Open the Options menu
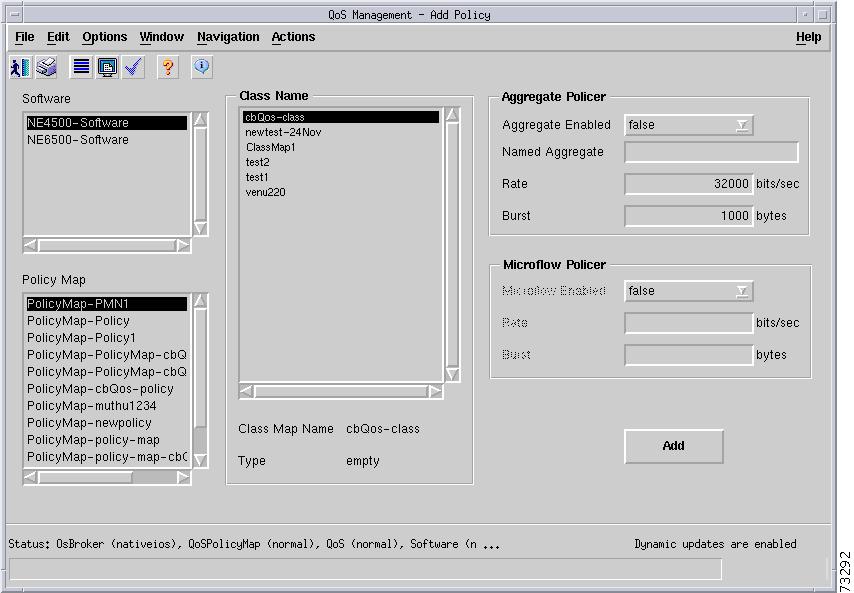The width and height of the screenshot is (854, 593). coord(105,37)
